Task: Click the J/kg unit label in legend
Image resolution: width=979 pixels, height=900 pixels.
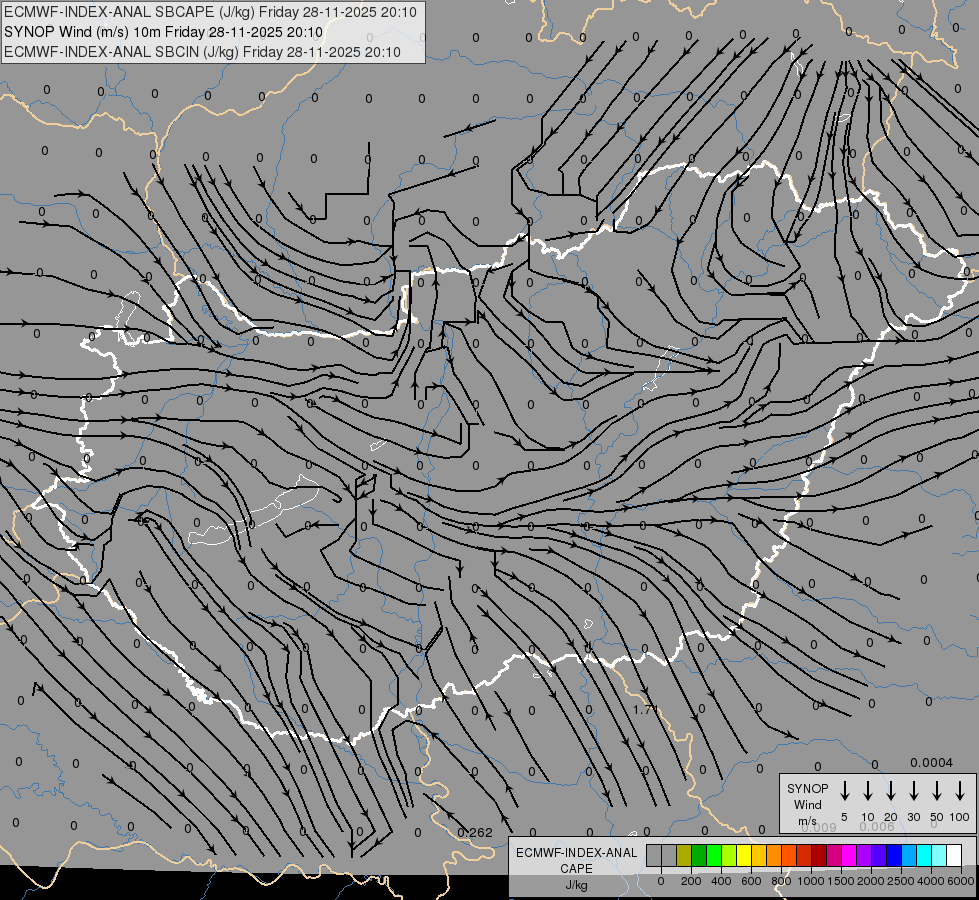Action: pos(576,885)
